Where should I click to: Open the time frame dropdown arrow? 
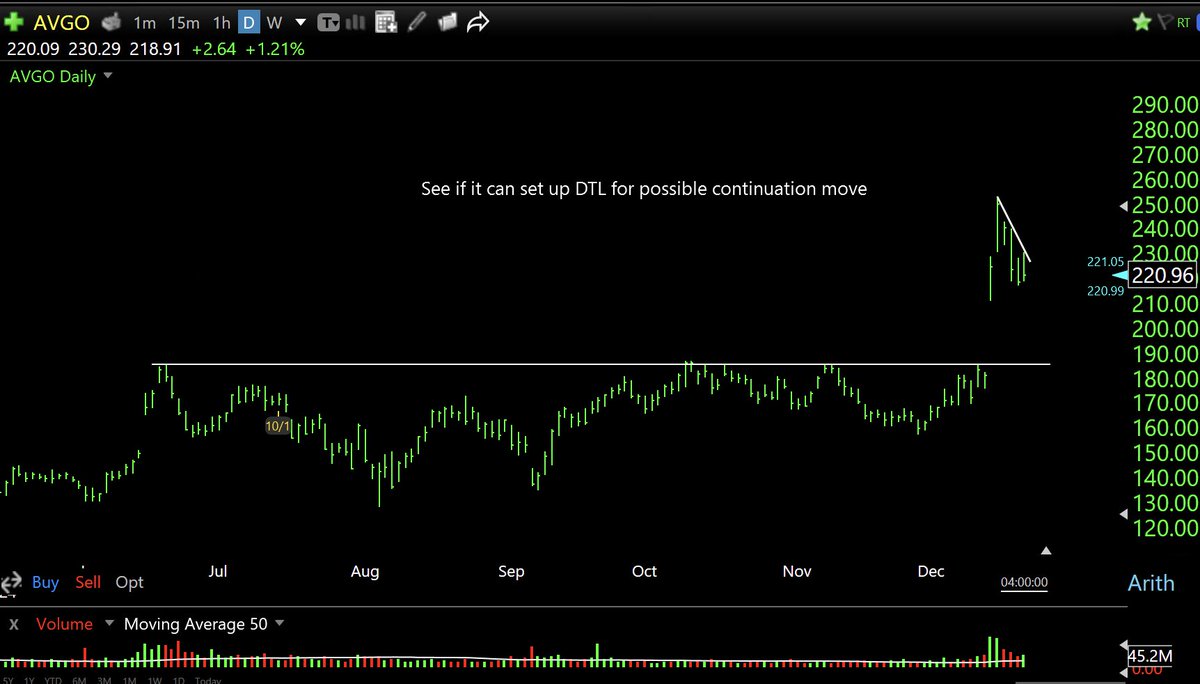[299, 22]
